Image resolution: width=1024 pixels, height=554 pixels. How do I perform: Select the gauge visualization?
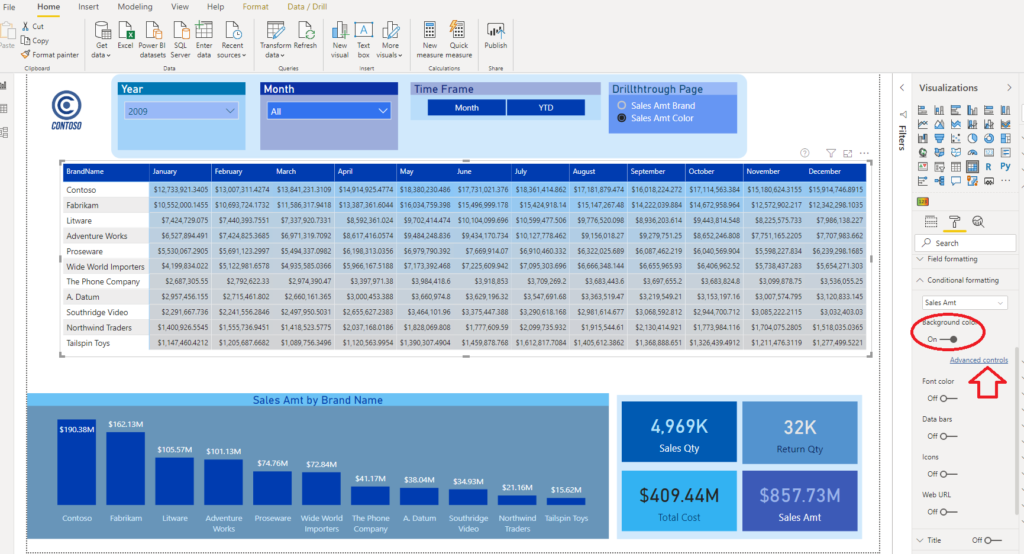coord(972,153)
